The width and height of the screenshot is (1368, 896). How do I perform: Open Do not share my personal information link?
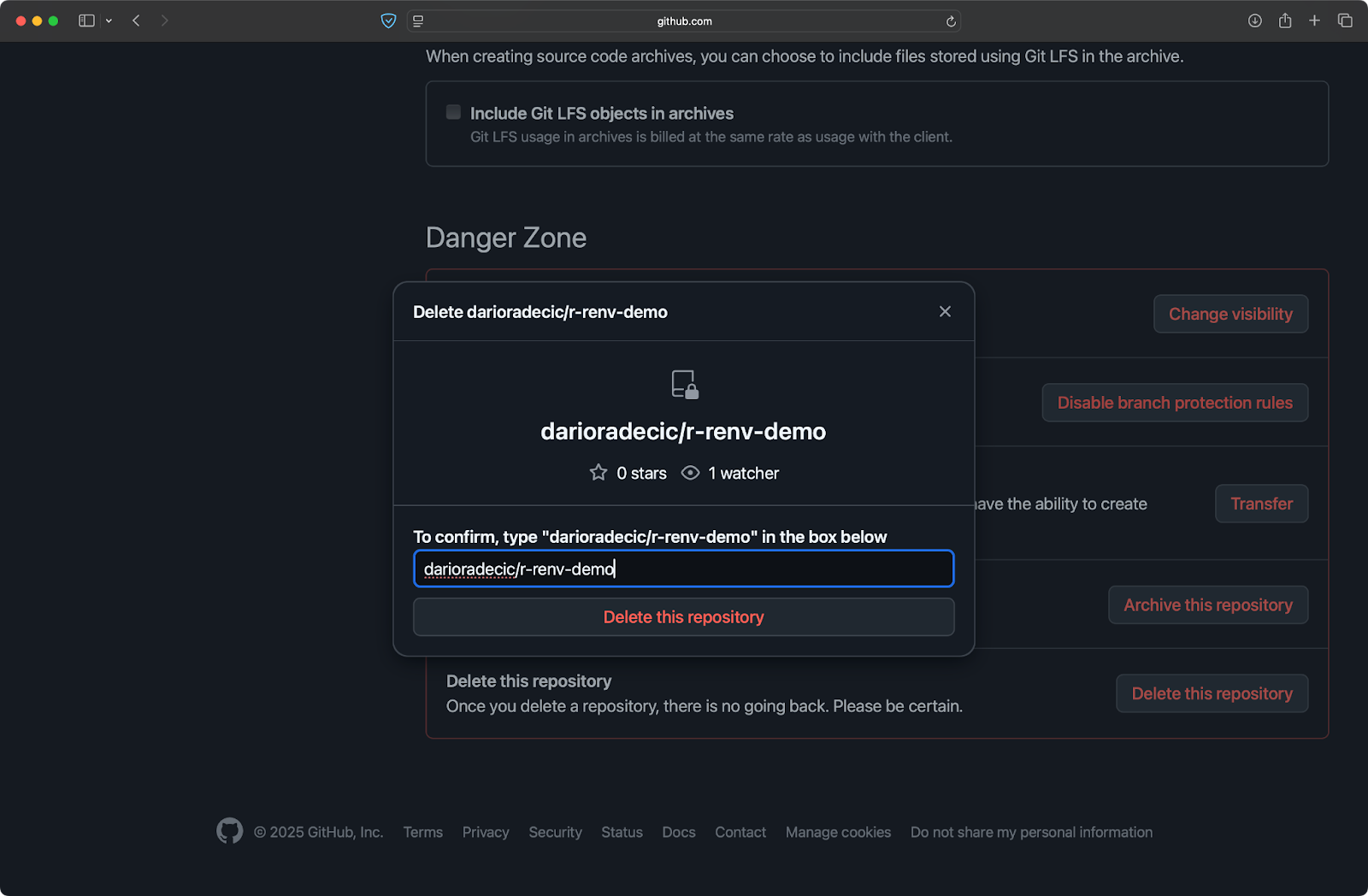[1031, 832]
